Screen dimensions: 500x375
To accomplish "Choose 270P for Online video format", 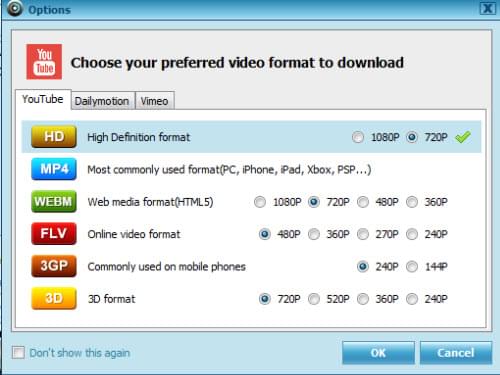I will point(363,234).
